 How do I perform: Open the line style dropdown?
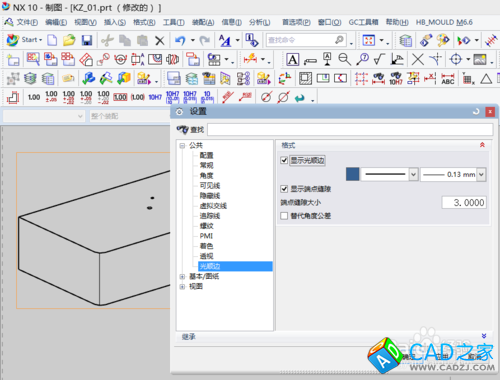tap(413, 174)
